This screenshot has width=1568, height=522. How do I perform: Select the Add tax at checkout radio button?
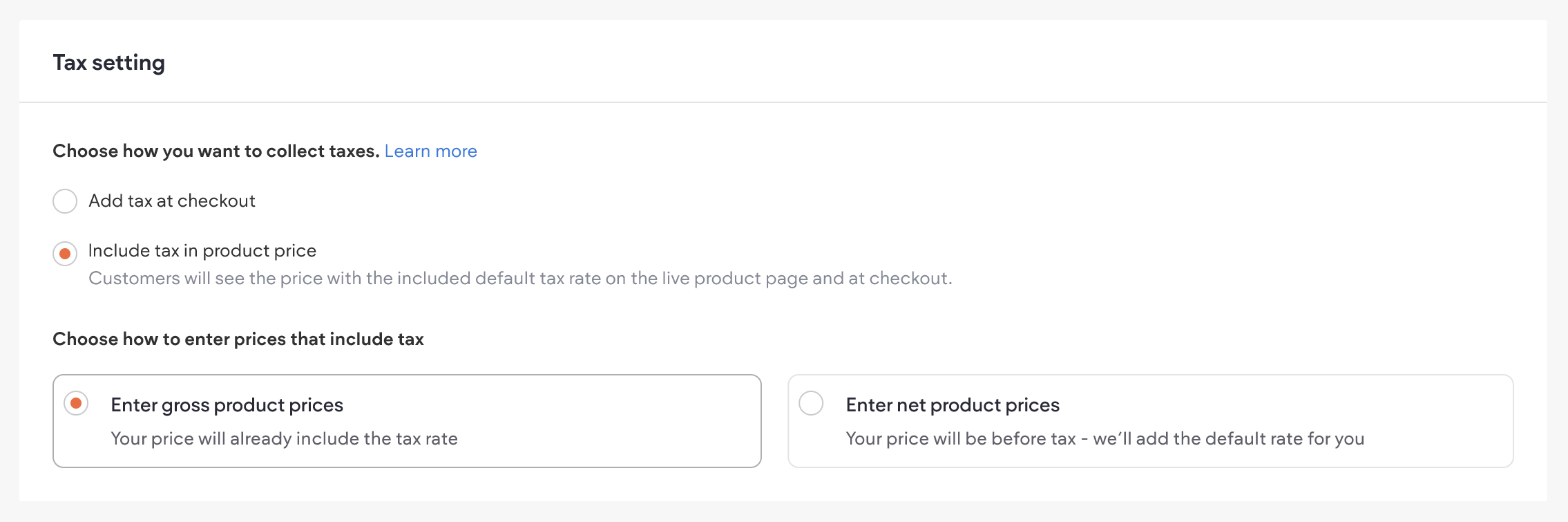[x=65, y=201]
